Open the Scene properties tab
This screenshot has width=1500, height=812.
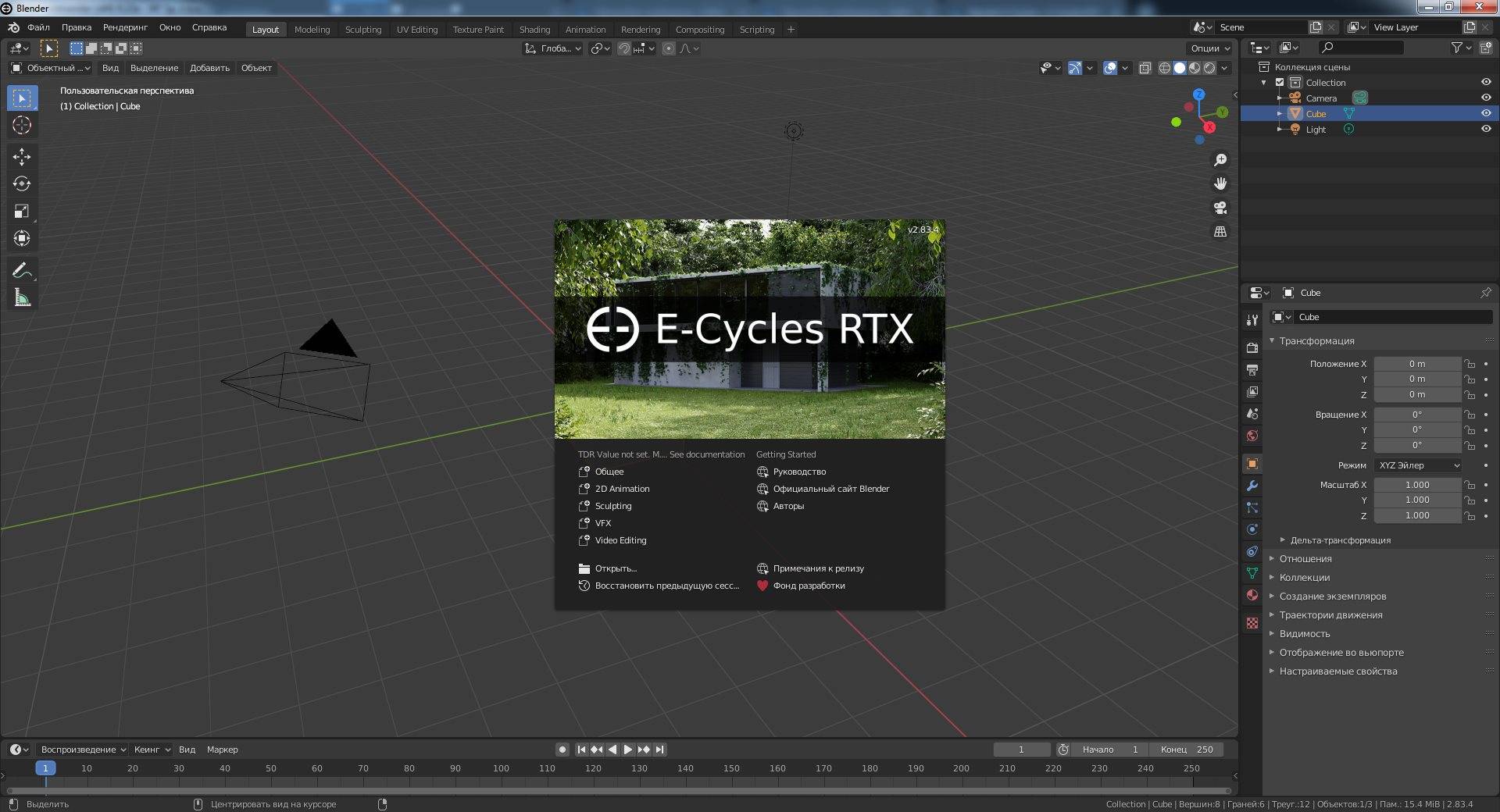click(x=1252, y=414)
